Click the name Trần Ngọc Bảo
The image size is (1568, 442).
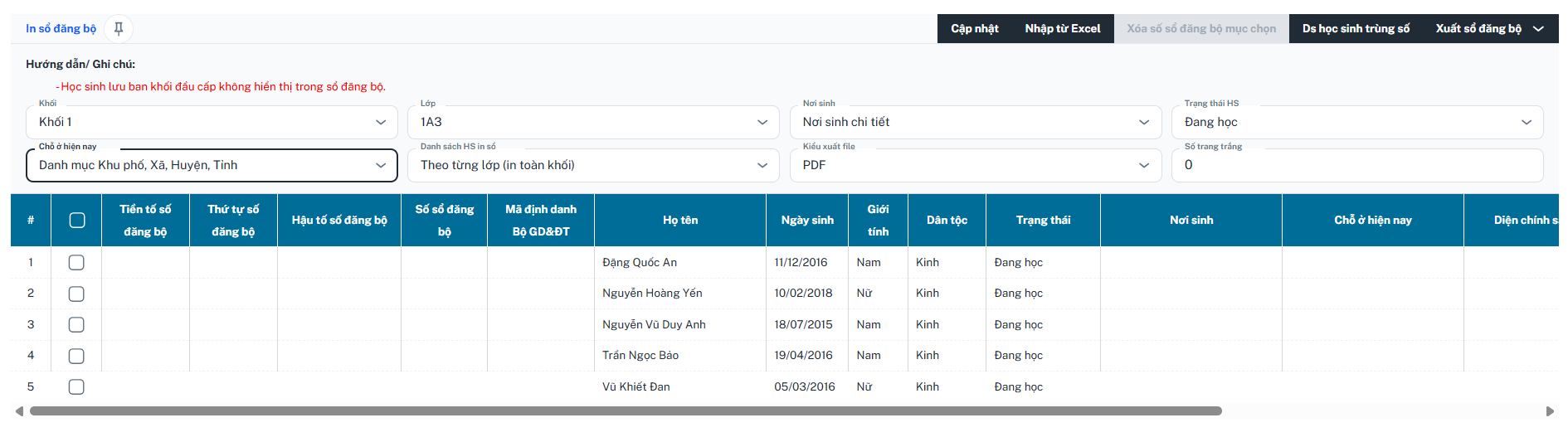[640, 356]
